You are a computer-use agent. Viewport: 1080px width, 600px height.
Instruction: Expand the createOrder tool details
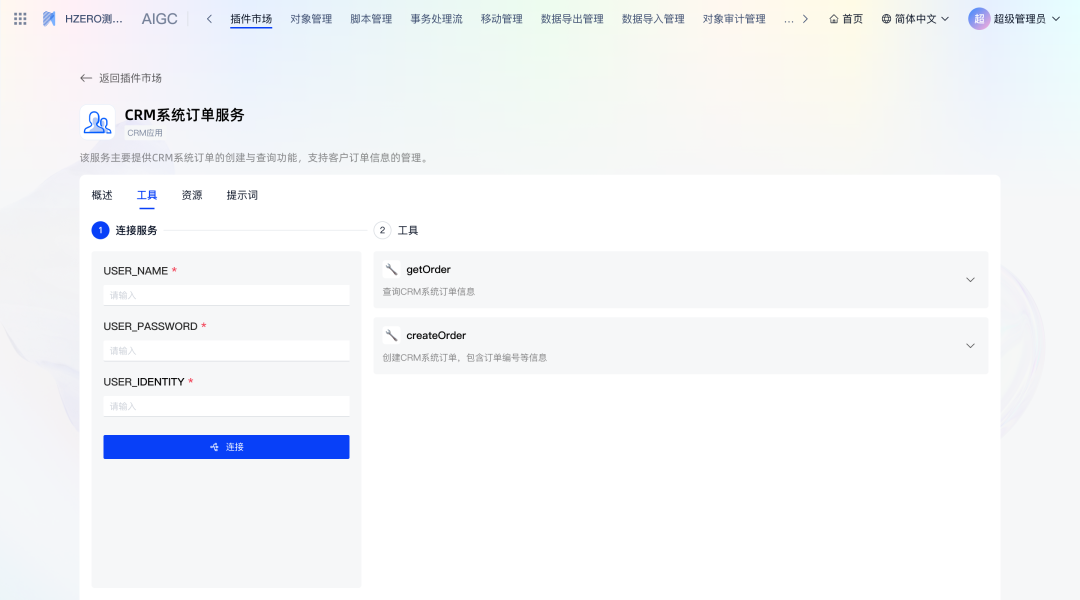969,346
